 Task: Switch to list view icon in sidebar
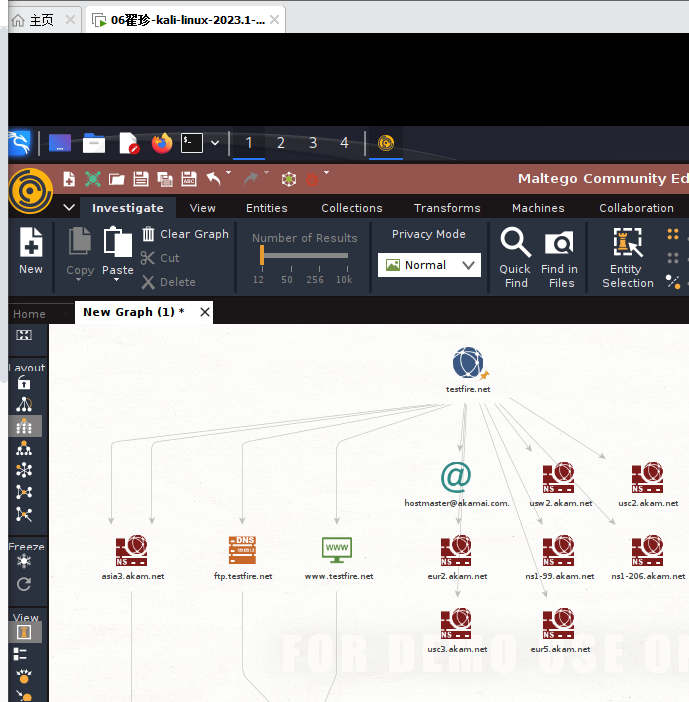pos(21,654)
